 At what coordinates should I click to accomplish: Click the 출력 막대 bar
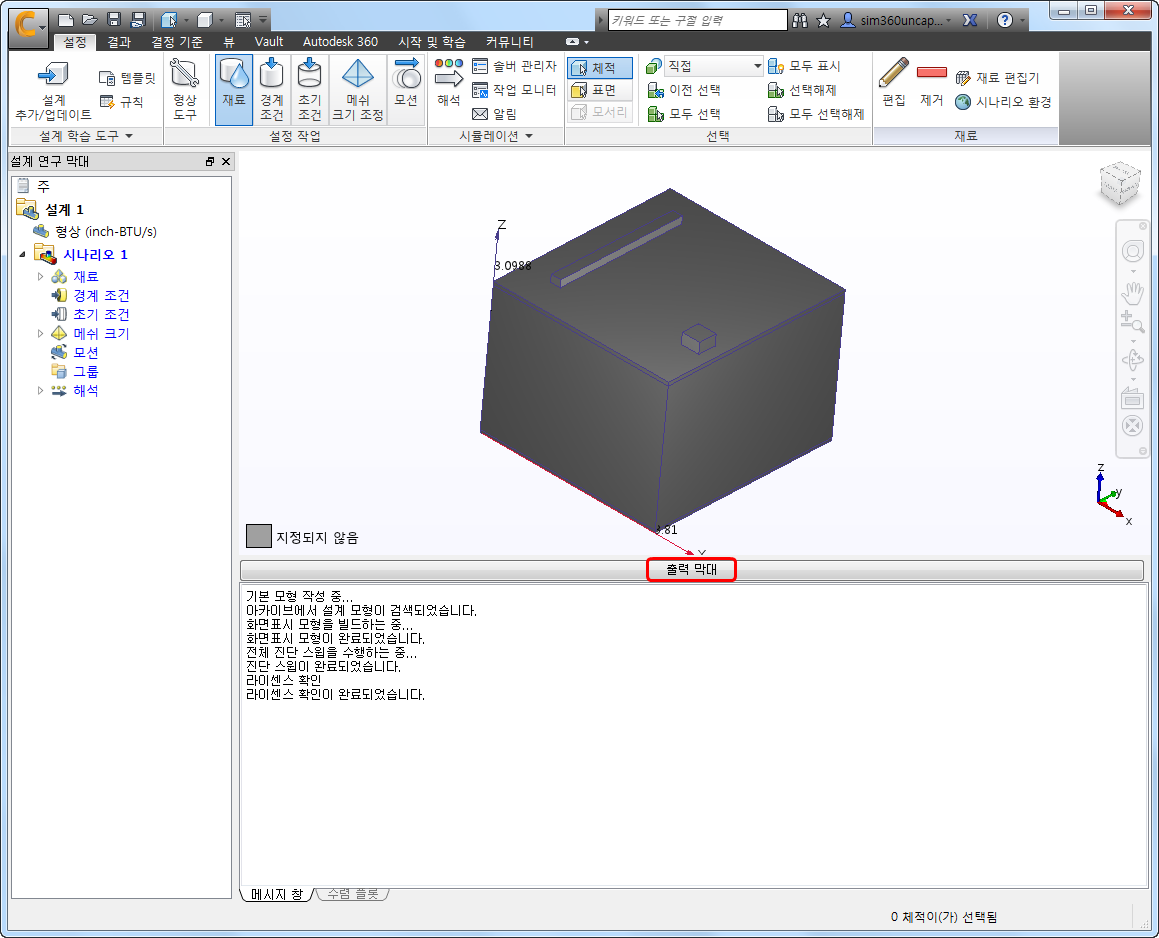pyautogui.click(x=691, y=570)
